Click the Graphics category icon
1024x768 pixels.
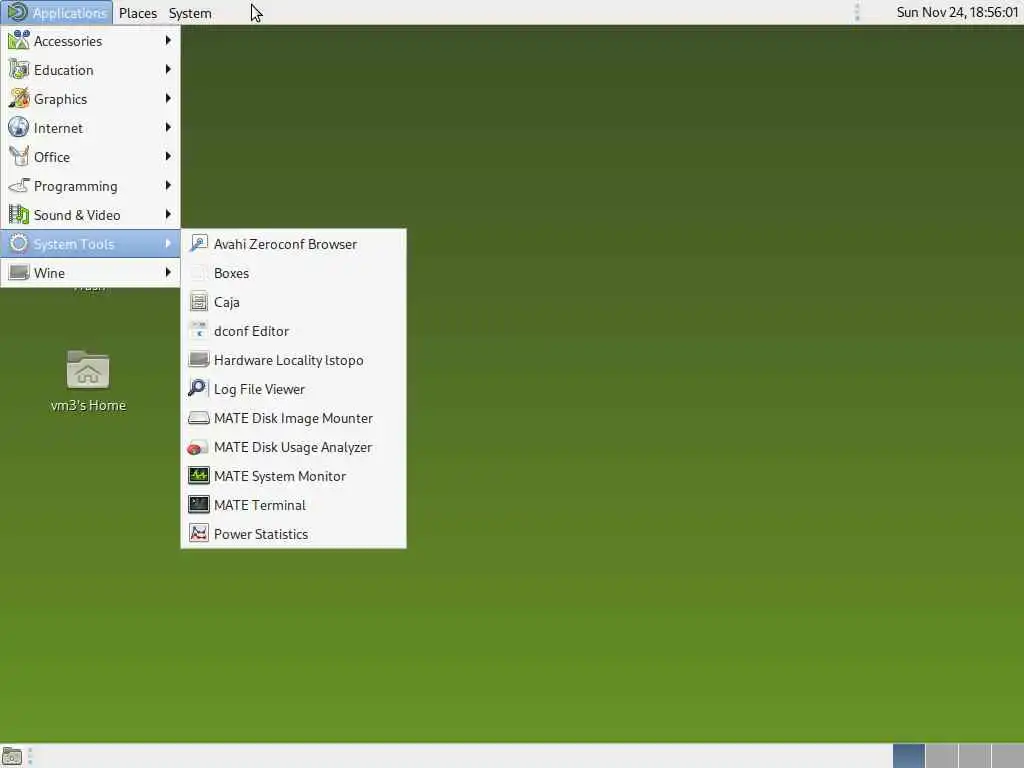pyautogui.click(x=18, y=99)
